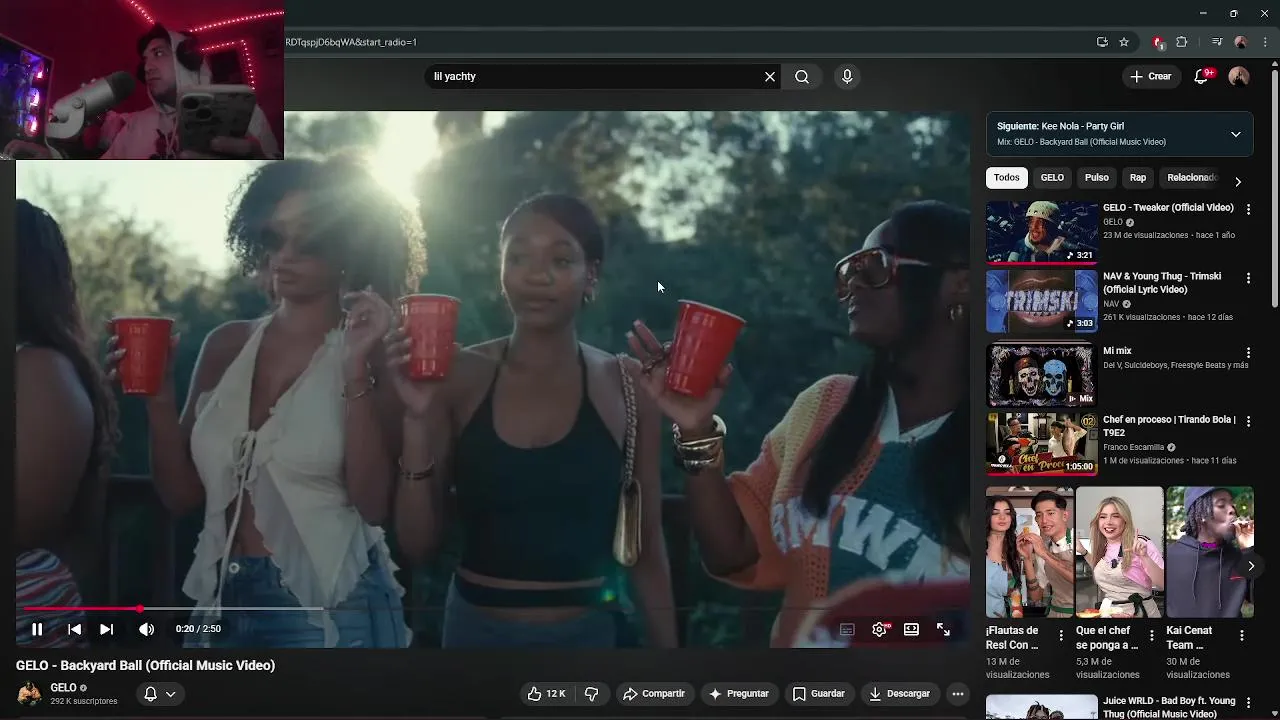The height and width of the screenshot is (720, 1280).
Task: Open subscription notification bell dropdown
Action: (160, 694)
